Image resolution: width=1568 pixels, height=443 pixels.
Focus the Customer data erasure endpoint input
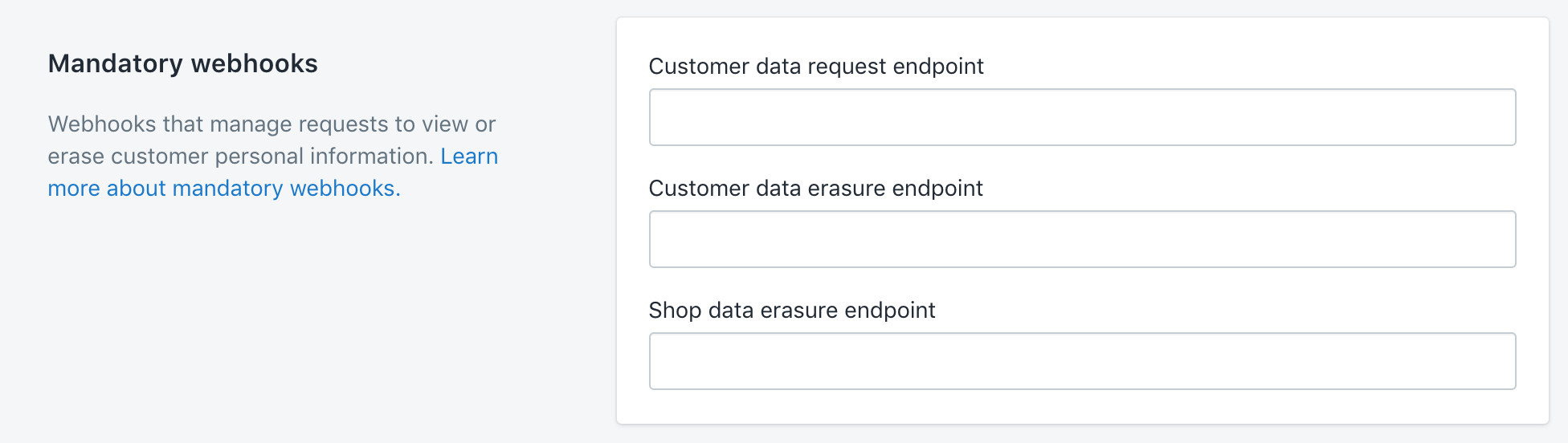(x=1082, y=239)
